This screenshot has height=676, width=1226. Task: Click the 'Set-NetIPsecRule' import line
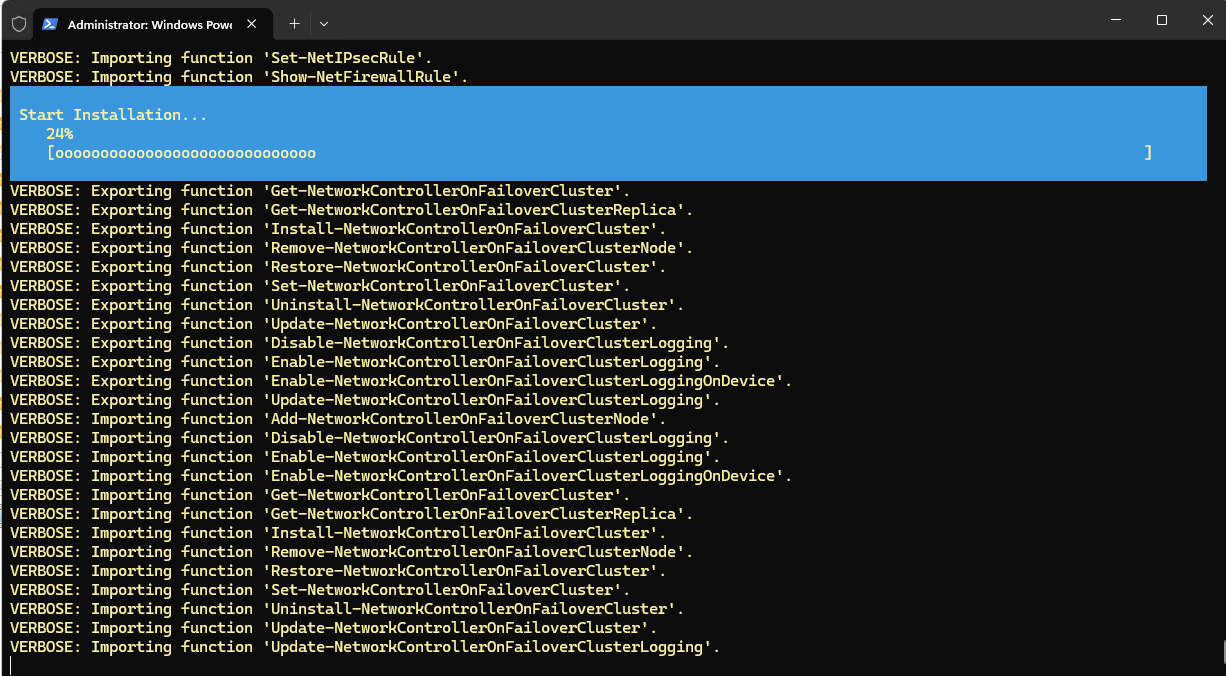[x=221, y=58]
